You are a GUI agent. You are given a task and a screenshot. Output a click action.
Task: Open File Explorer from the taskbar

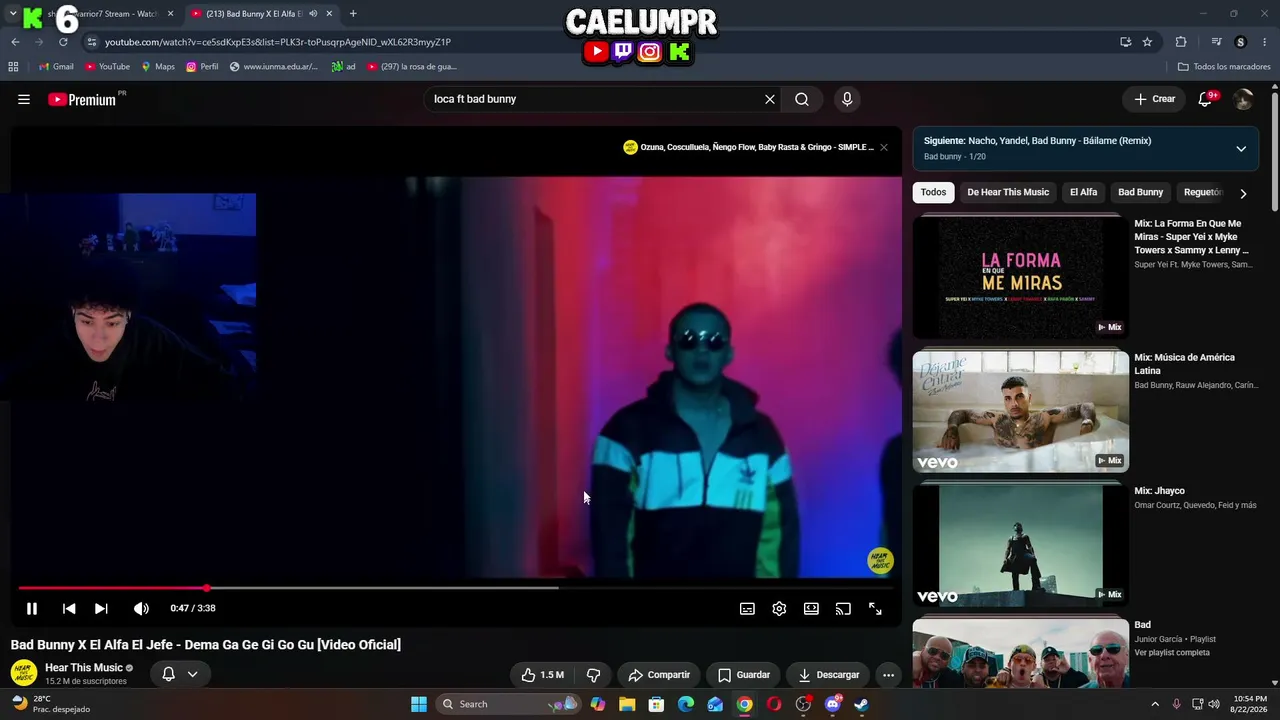tap(627, 704)
